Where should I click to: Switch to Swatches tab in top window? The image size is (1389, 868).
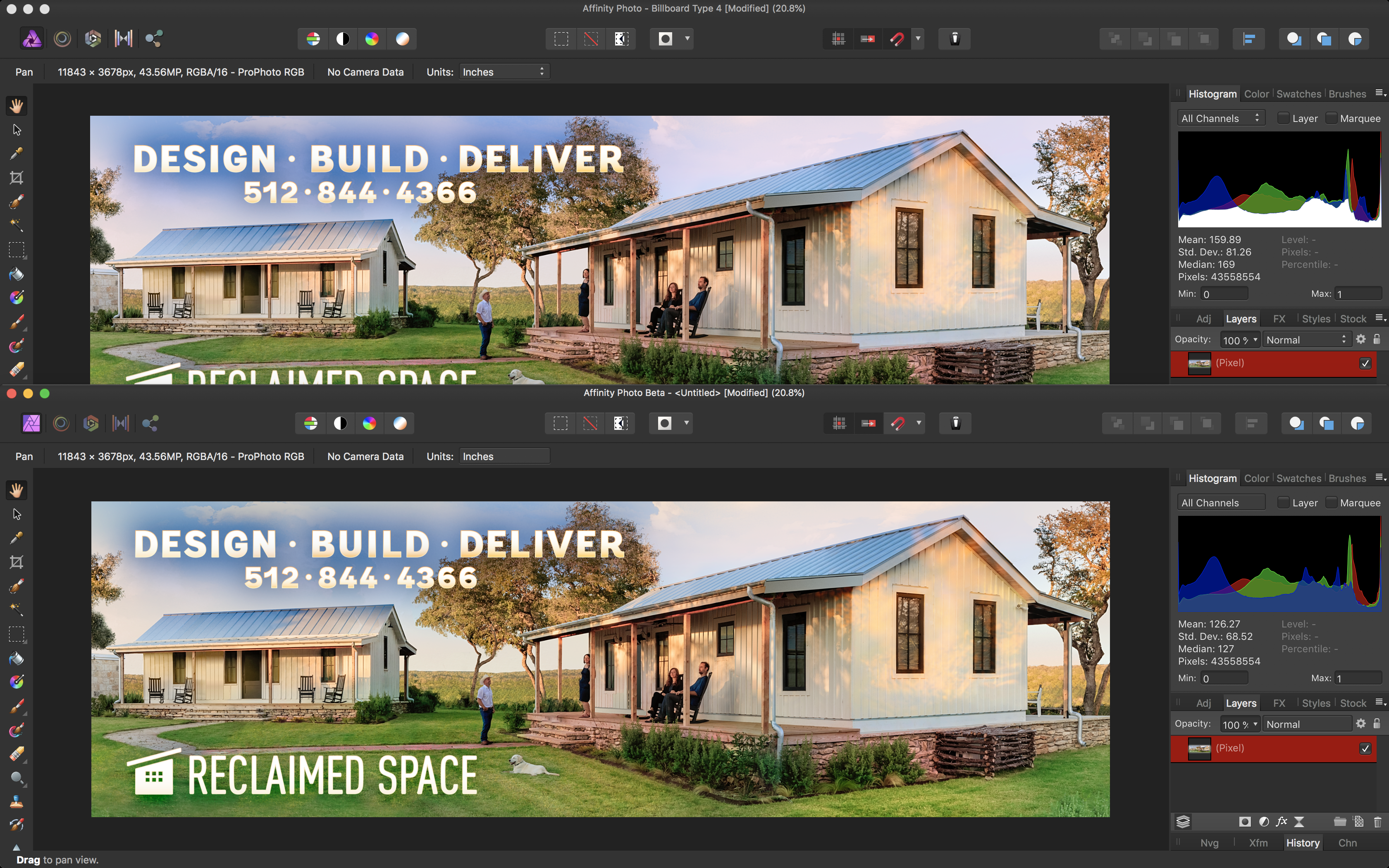click(x=1298, y=94)
